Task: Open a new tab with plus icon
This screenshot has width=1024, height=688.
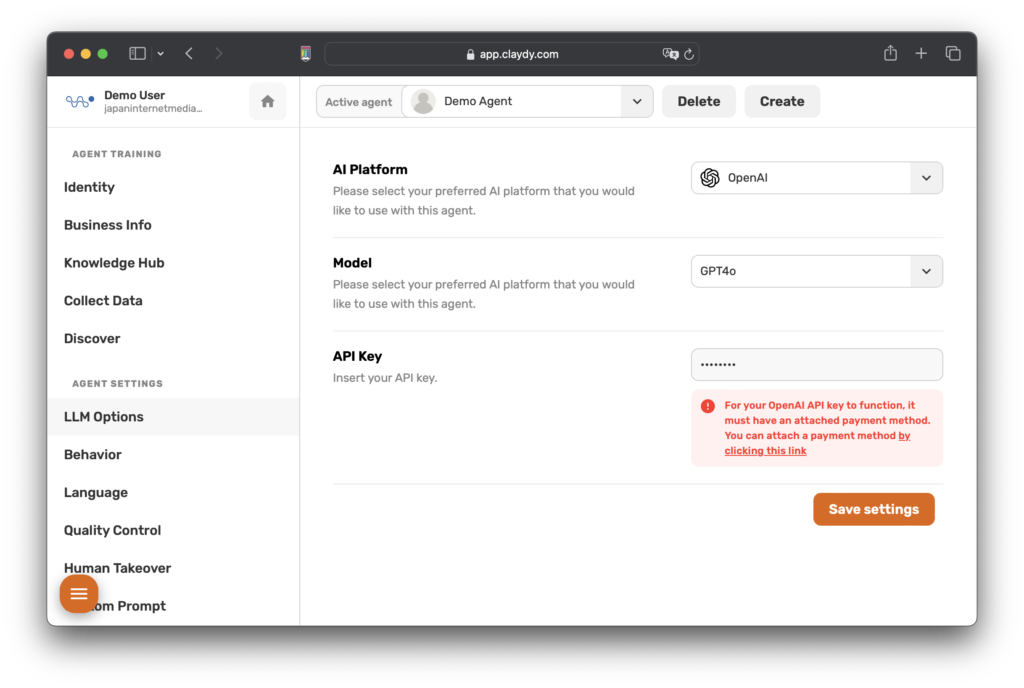Action: pos(921,54)
